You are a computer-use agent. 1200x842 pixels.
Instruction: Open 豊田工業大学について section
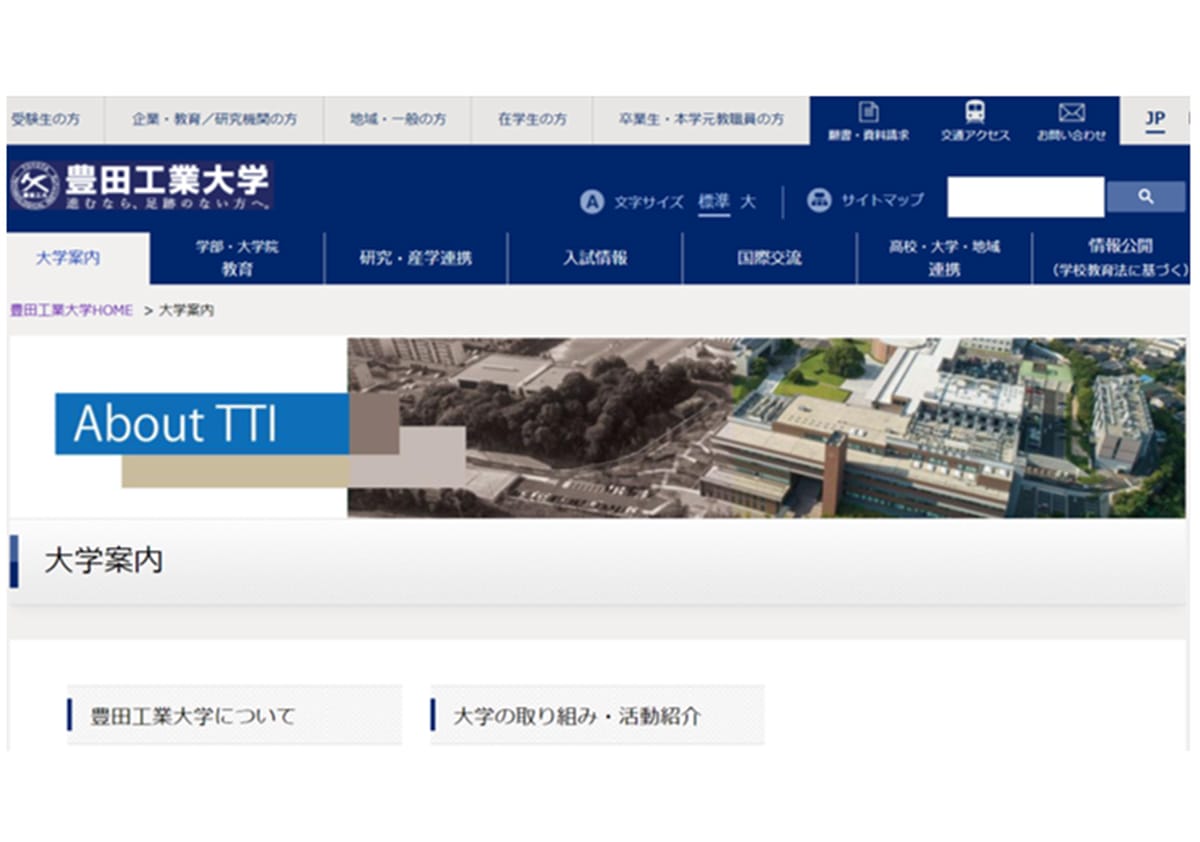pyautogui.click(x=234, y=715)
